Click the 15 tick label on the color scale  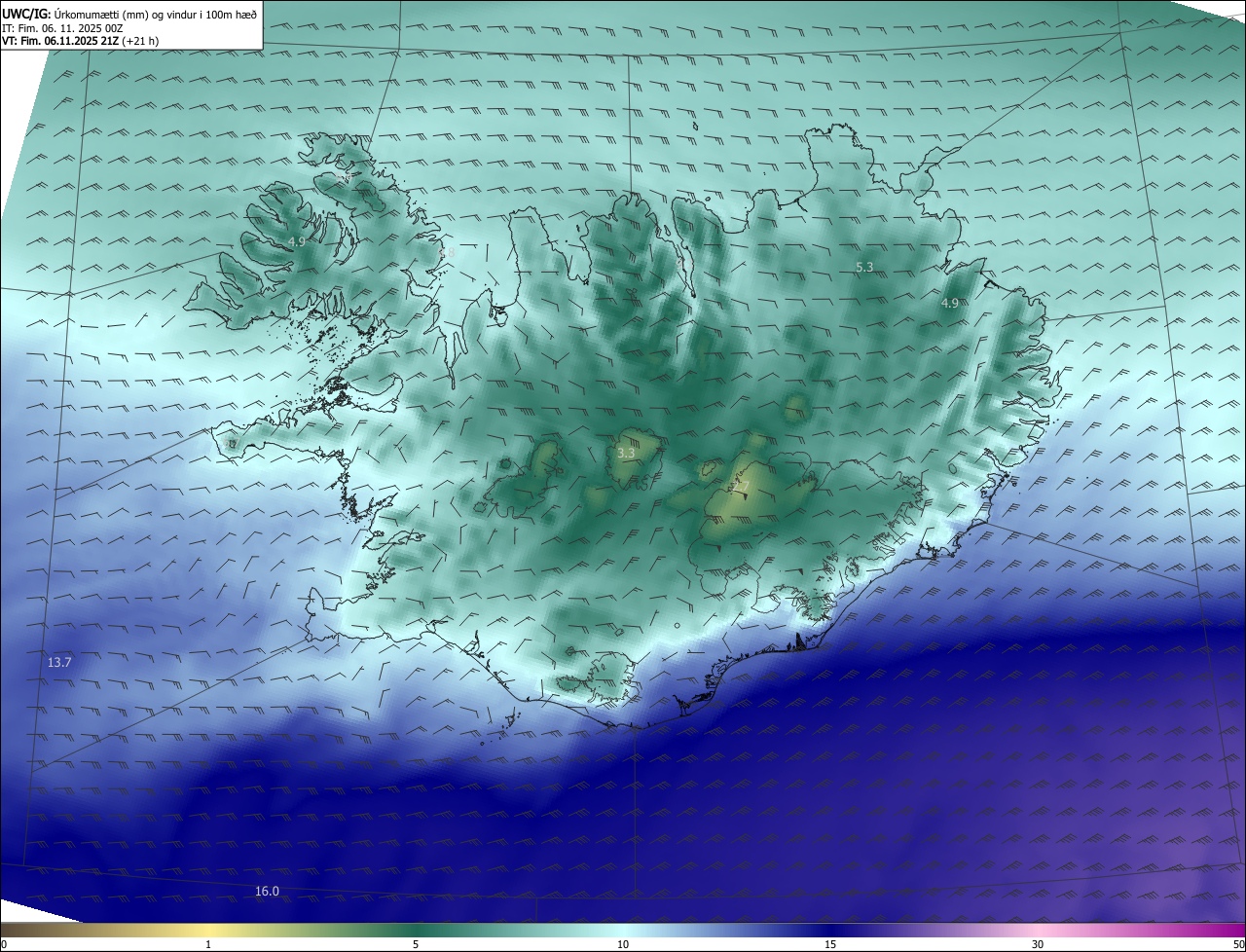pyautogui.click(x=830, y=944)
